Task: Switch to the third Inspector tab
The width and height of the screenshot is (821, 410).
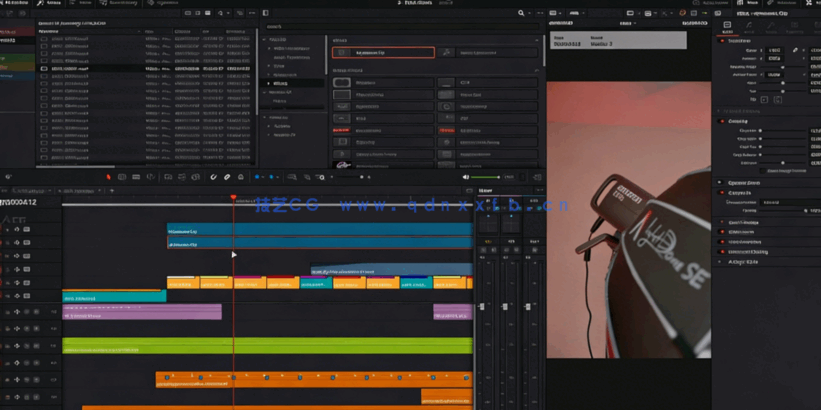Action: pos(771,26)
